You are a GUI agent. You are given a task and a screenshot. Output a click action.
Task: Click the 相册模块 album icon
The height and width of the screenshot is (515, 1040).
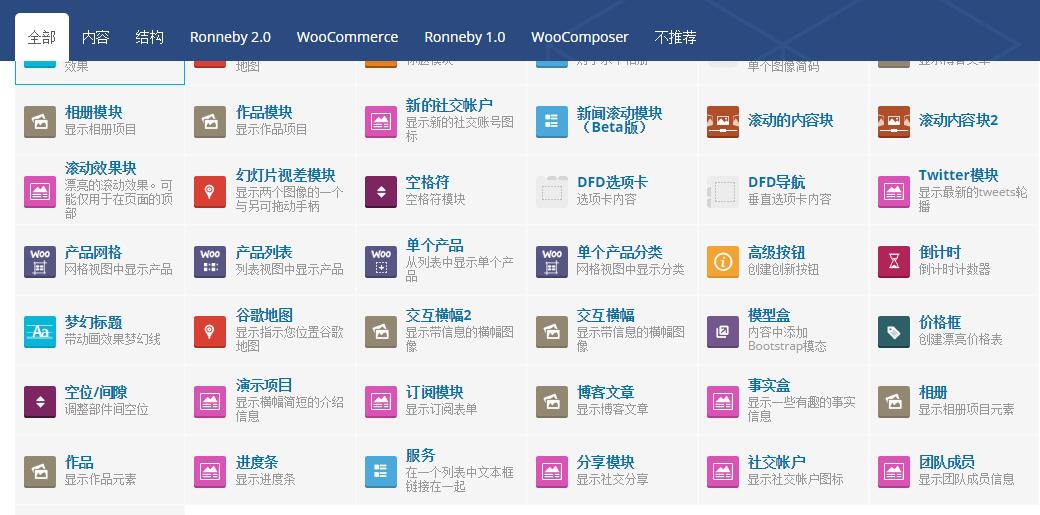coord(40,122)
